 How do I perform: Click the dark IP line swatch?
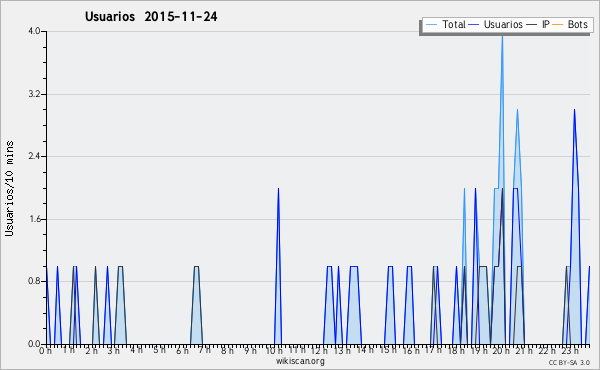pos(532,25)
